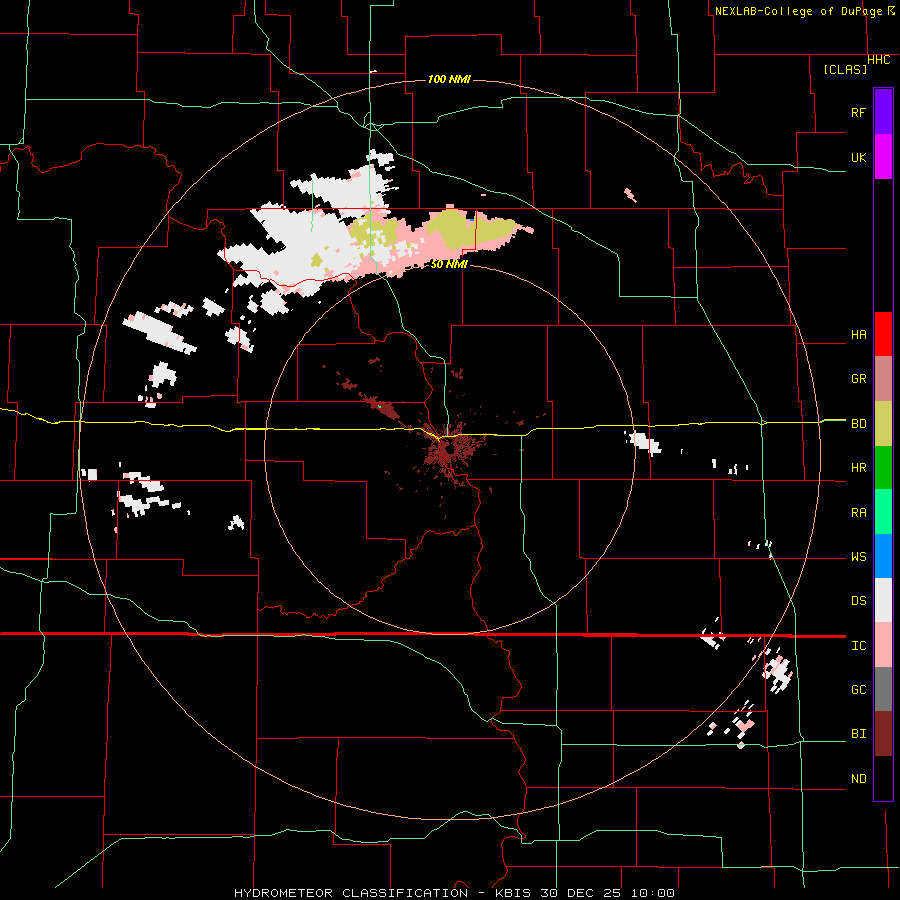Click the HHC product label
The height and width of the screenshot is (900, 900).
coord(878,60)
